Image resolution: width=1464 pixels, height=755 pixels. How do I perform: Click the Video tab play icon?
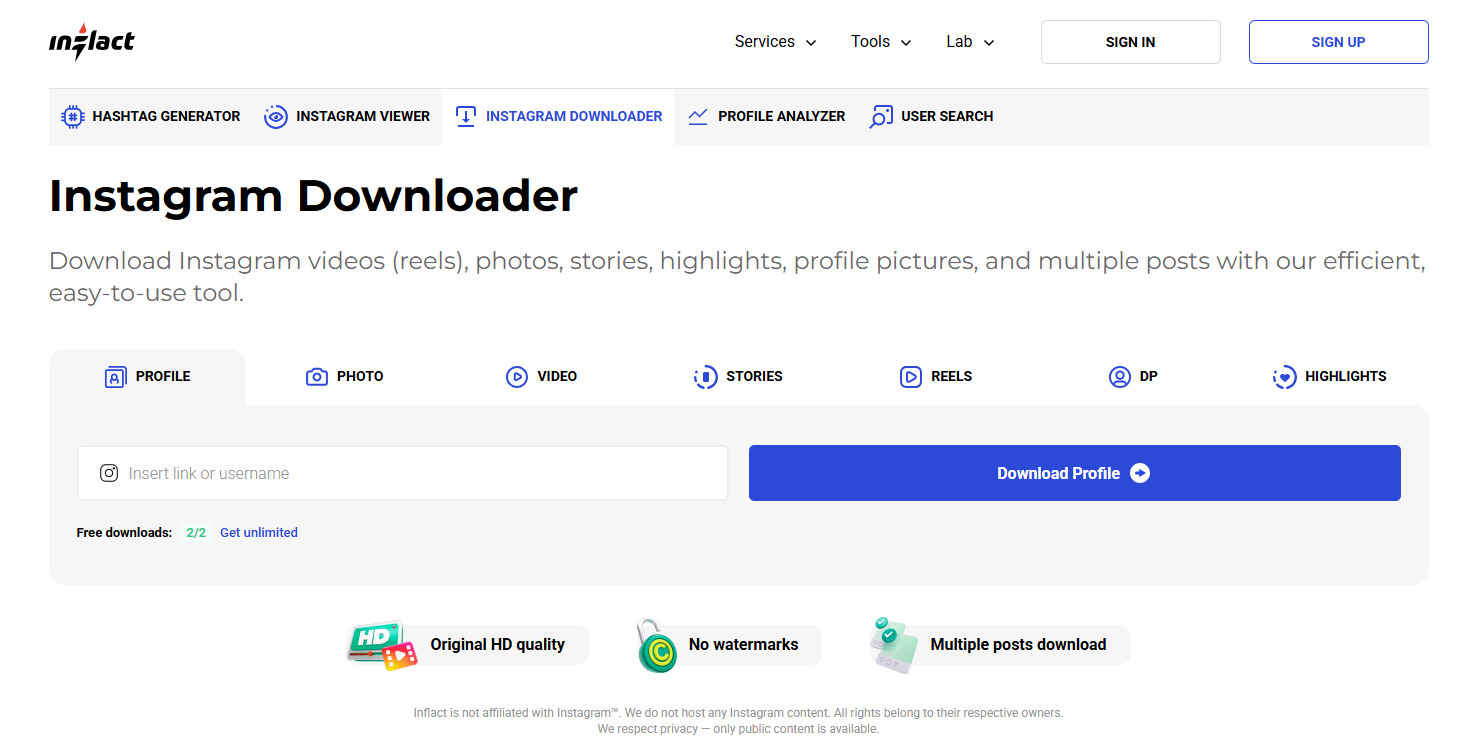point(517,377)
